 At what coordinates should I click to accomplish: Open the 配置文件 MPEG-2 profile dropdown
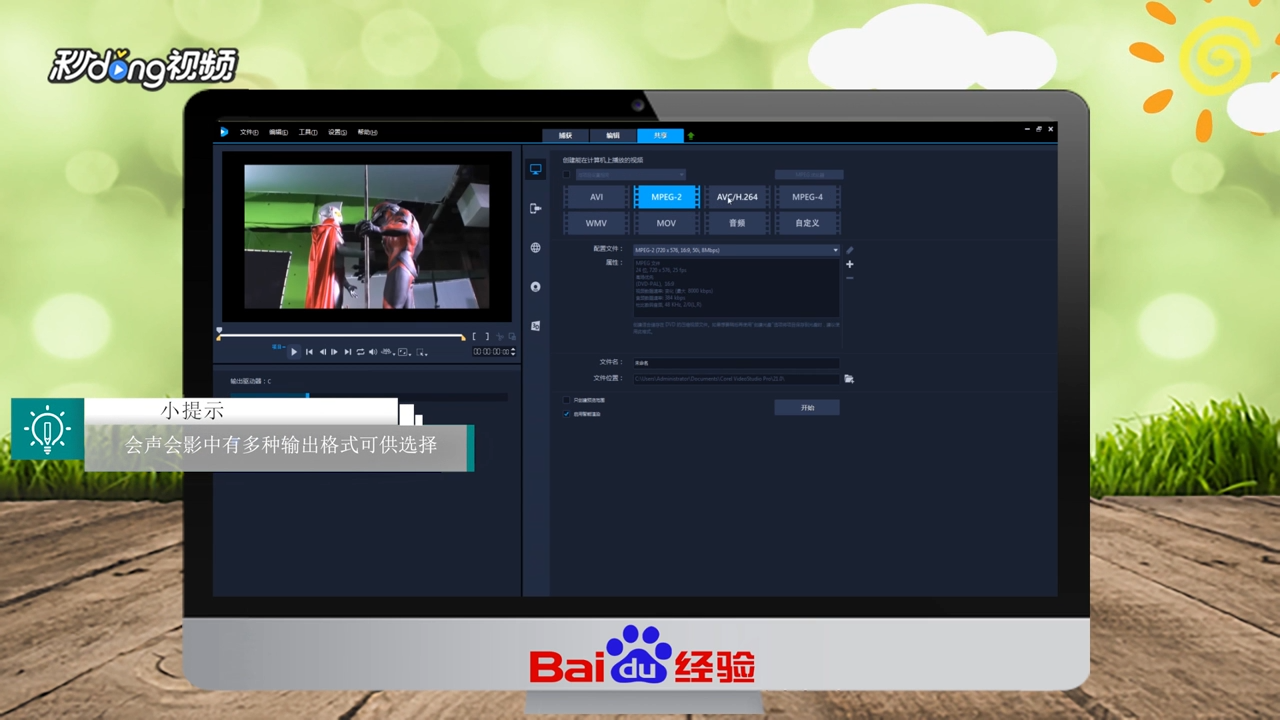coord(736,250)
